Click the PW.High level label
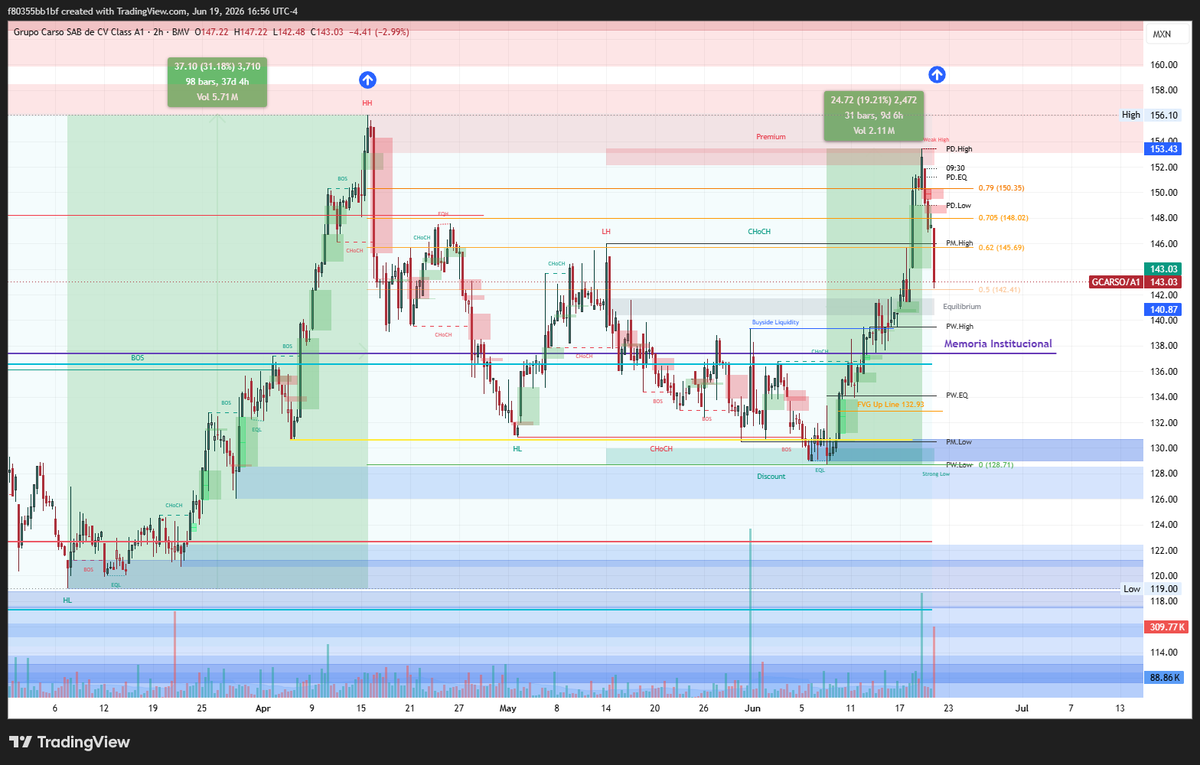 (x=959, y=326)
